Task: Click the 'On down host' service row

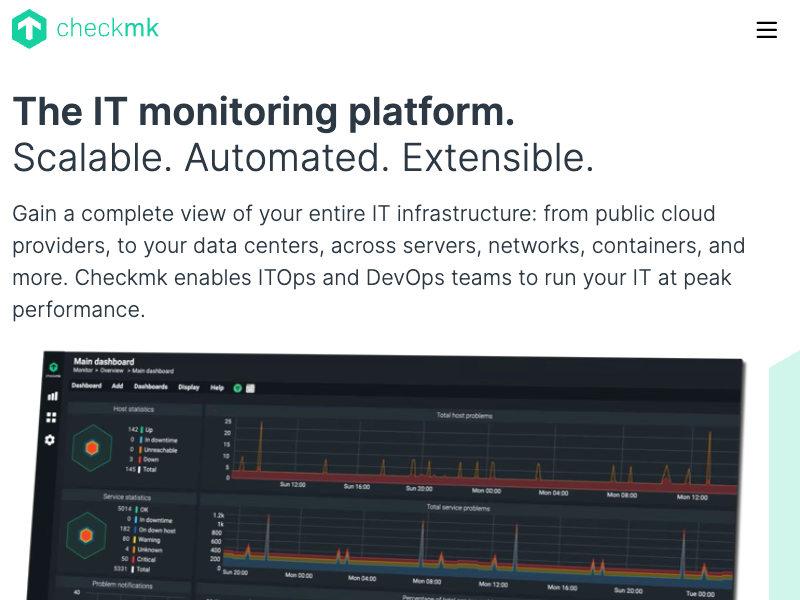Action: [x=148, y=530]
